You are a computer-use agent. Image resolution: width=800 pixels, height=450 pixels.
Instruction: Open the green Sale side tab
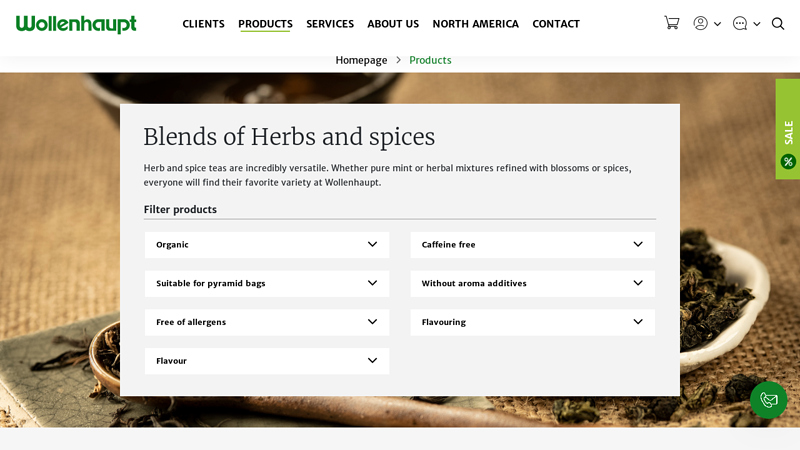[x=788, y=129]
